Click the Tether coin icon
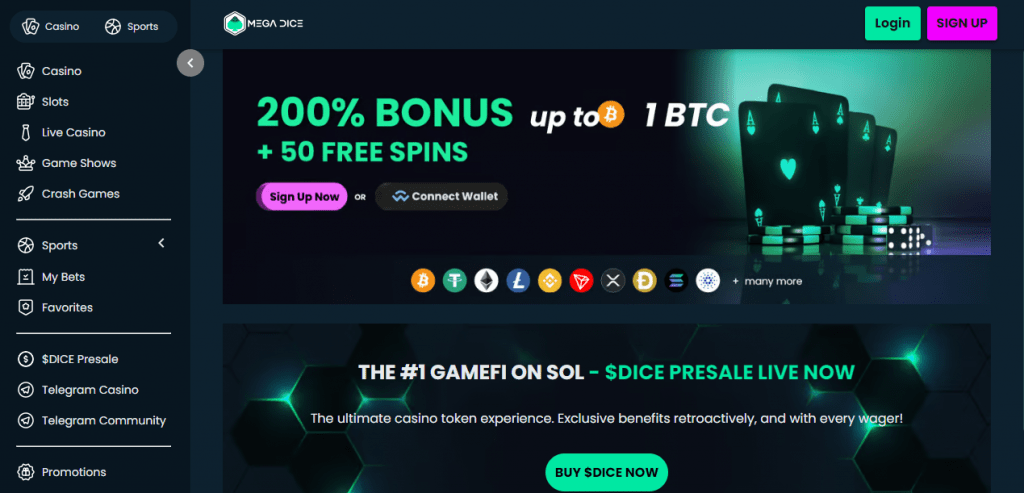This screenshot has width=1024, height=493. tap(455, 281)
